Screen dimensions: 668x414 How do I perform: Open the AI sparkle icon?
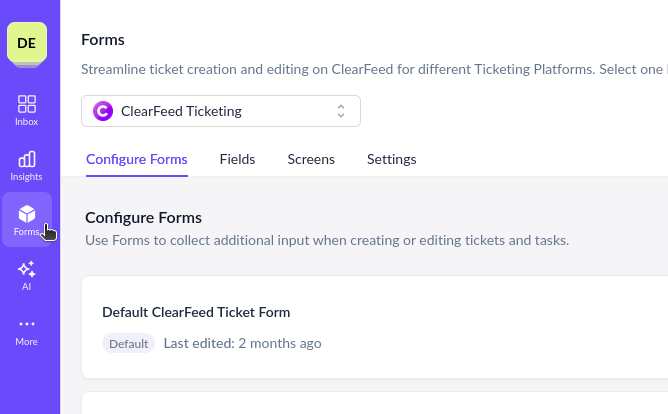pos(27,269)
